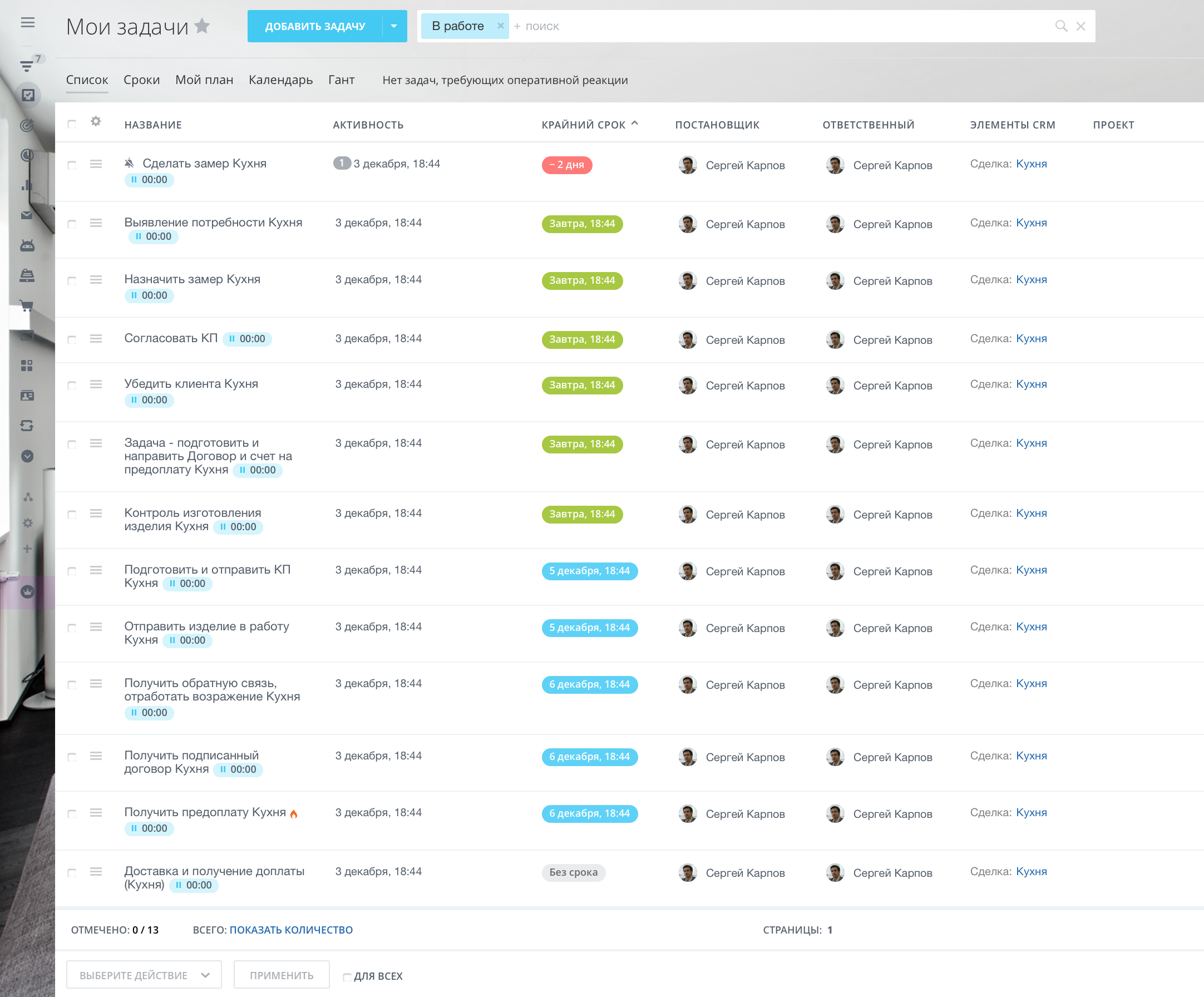The width and height of the screenshot is (1204, 997).
Task: Check the Согласовать КП task checkbox
Action: tap(72, 340)
